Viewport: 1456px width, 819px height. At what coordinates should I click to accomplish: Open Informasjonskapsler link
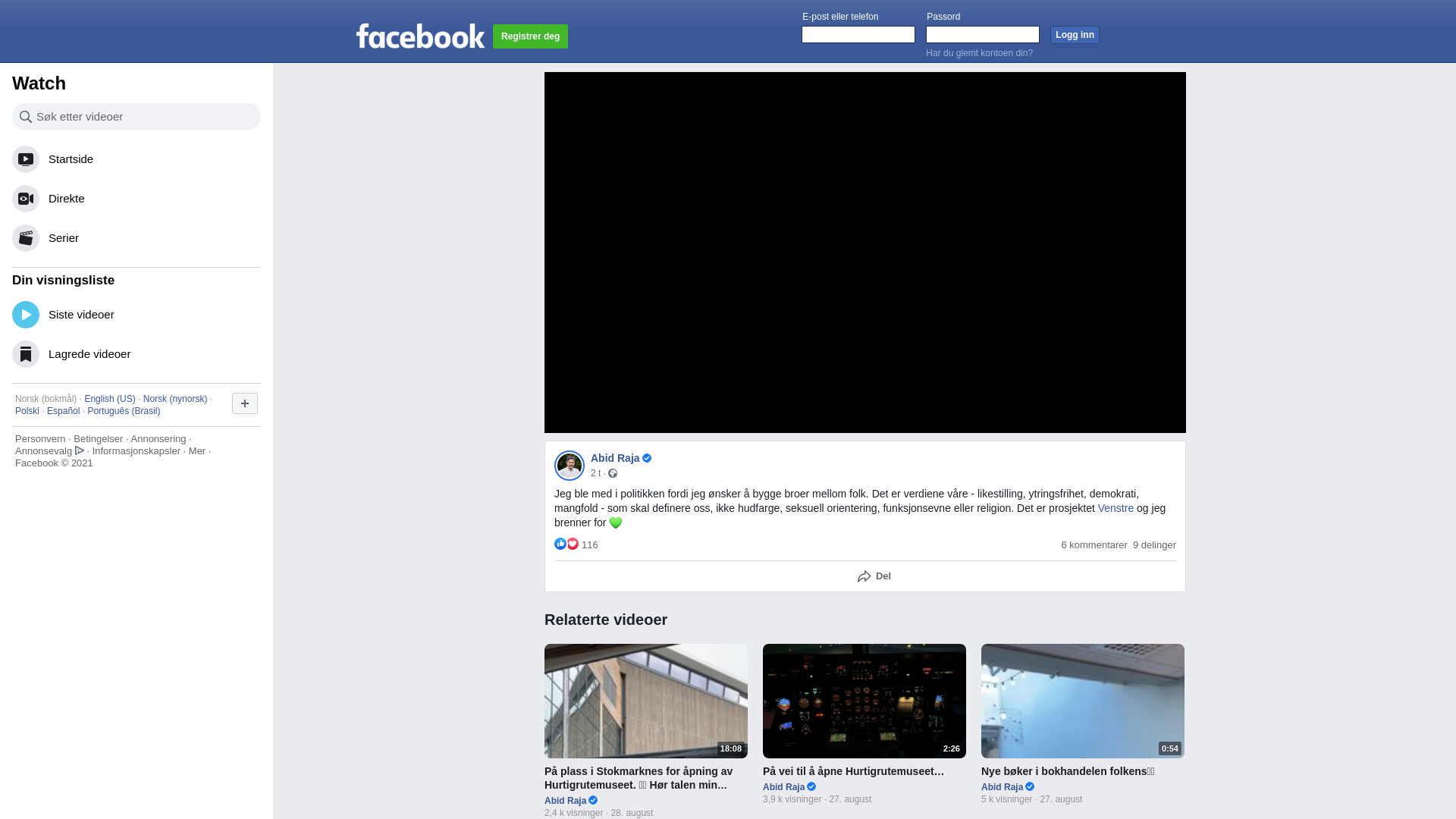pos(136,451)
